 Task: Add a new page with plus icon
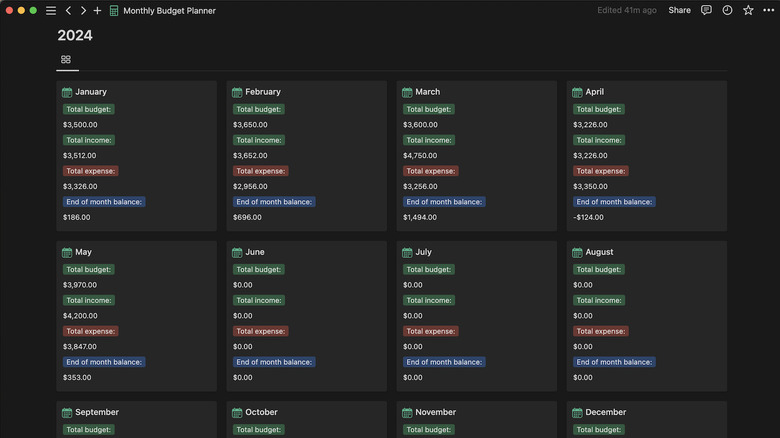pyautogui.click(x=97, y=11)
